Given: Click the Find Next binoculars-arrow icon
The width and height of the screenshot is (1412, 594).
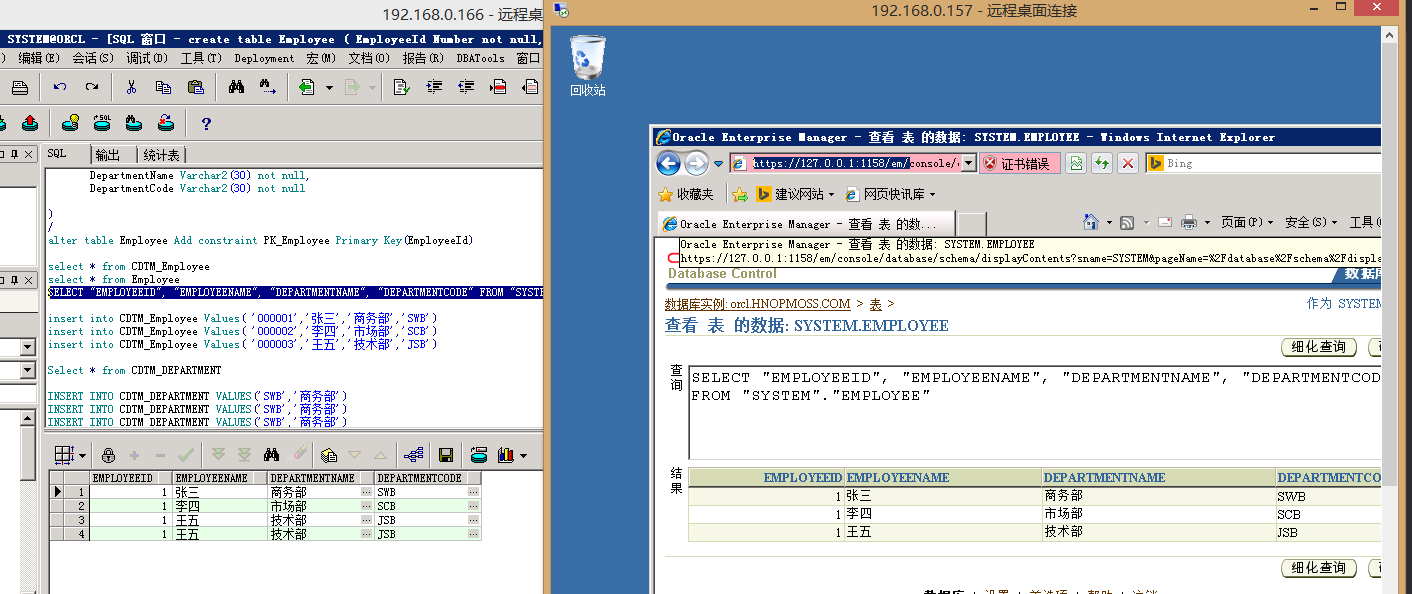Looking at the screenshot, I should 268,87.
